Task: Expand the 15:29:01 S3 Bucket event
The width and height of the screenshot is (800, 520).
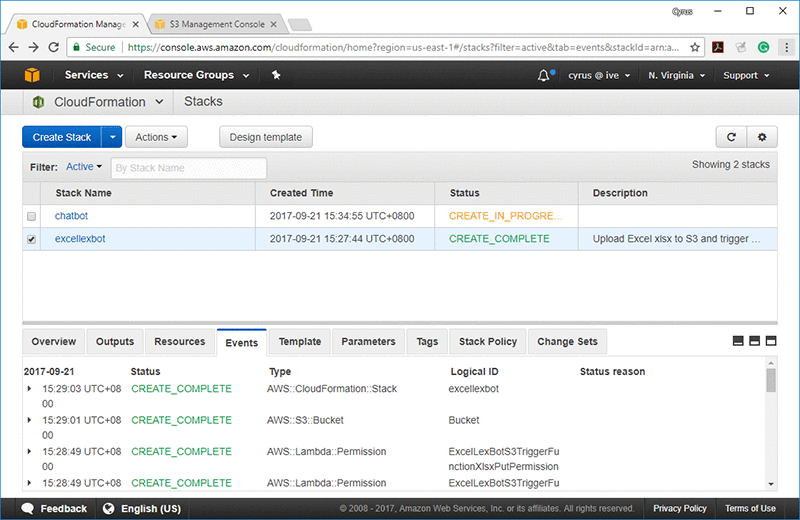Action: tap(29, 420)
